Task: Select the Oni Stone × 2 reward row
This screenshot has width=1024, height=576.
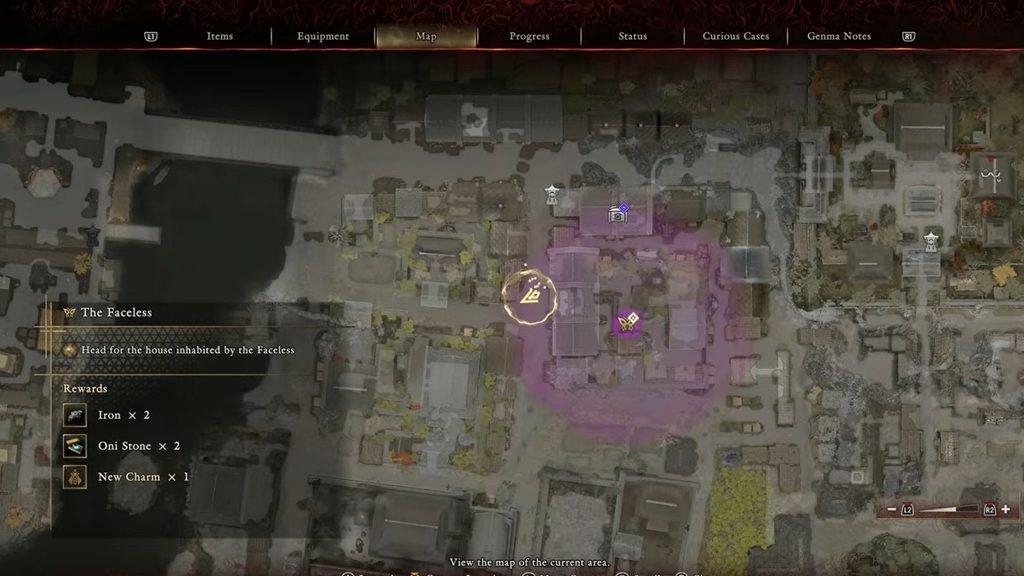Action: [x=121, y=446]
